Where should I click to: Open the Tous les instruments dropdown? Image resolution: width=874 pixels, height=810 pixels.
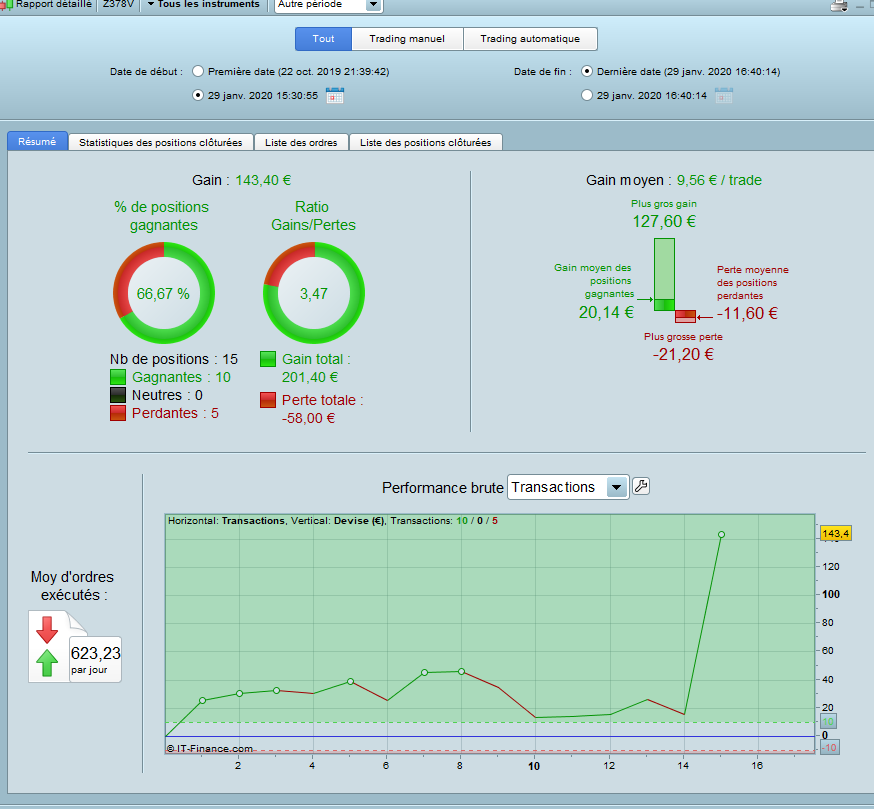[203, 4]
